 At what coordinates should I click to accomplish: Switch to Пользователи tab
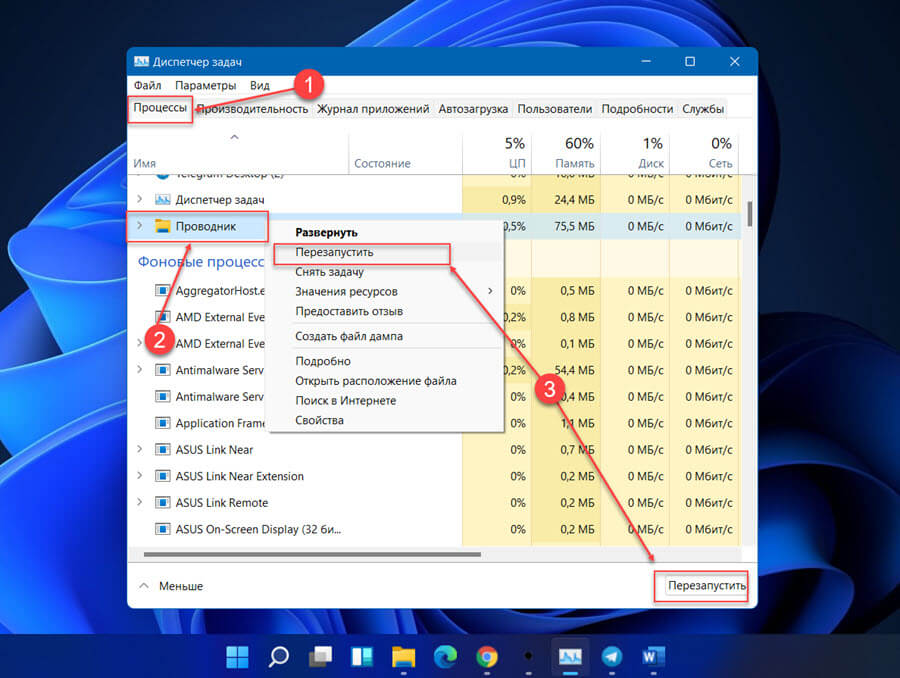point(554,109)
